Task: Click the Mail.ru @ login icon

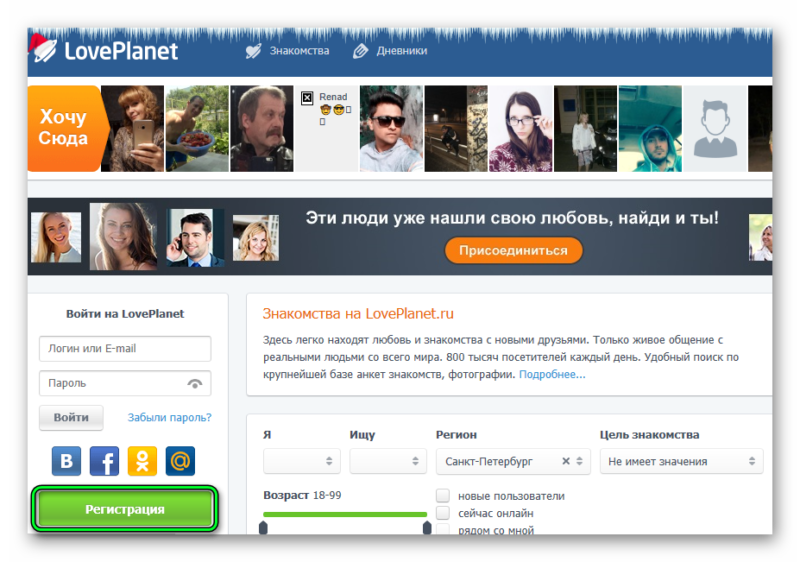Action: [x=181, y=461]
